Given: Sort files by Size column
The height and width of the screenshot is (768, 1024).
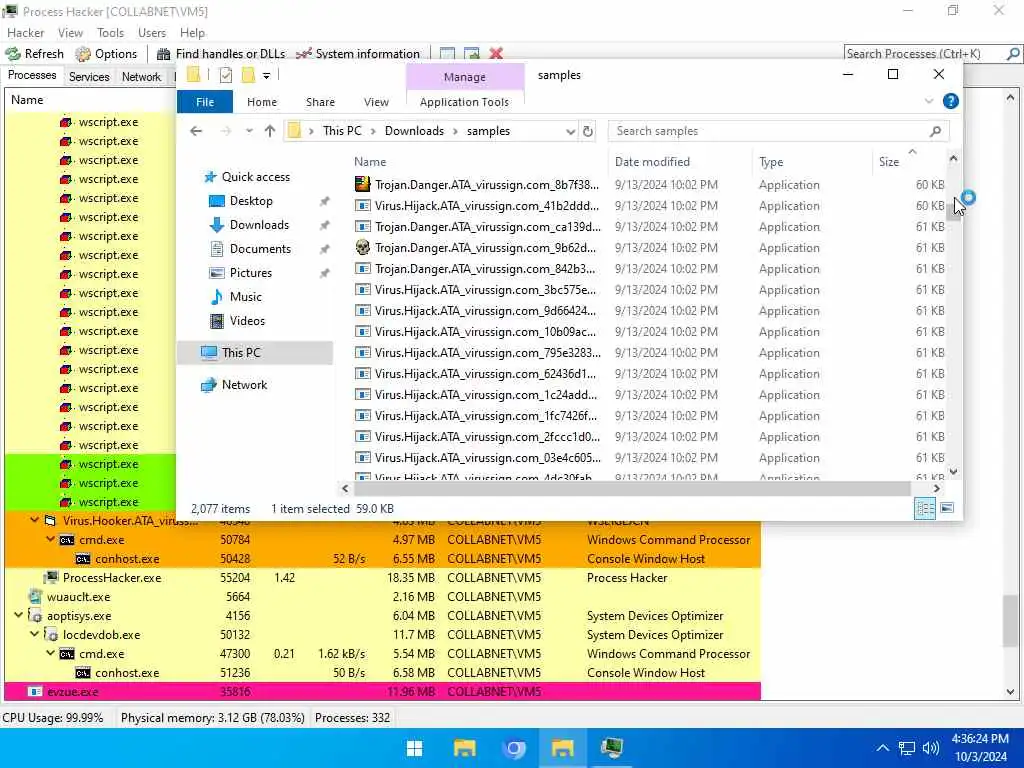Looking at the screenshot, I should coord(909,162).
